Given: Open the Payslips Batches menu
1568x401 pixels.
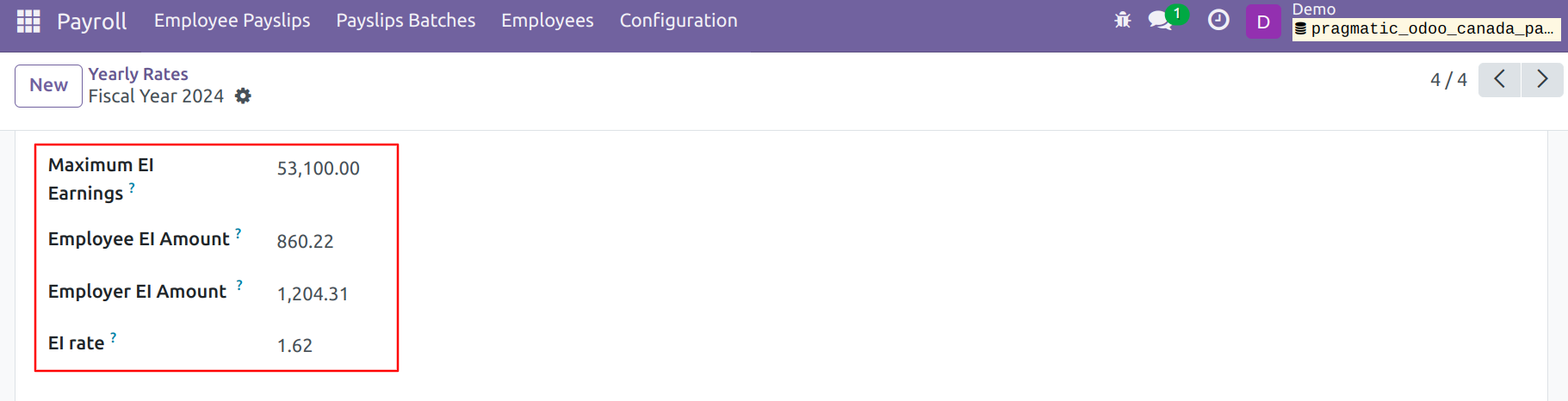Looking at the screenshot, I should 406,21.
